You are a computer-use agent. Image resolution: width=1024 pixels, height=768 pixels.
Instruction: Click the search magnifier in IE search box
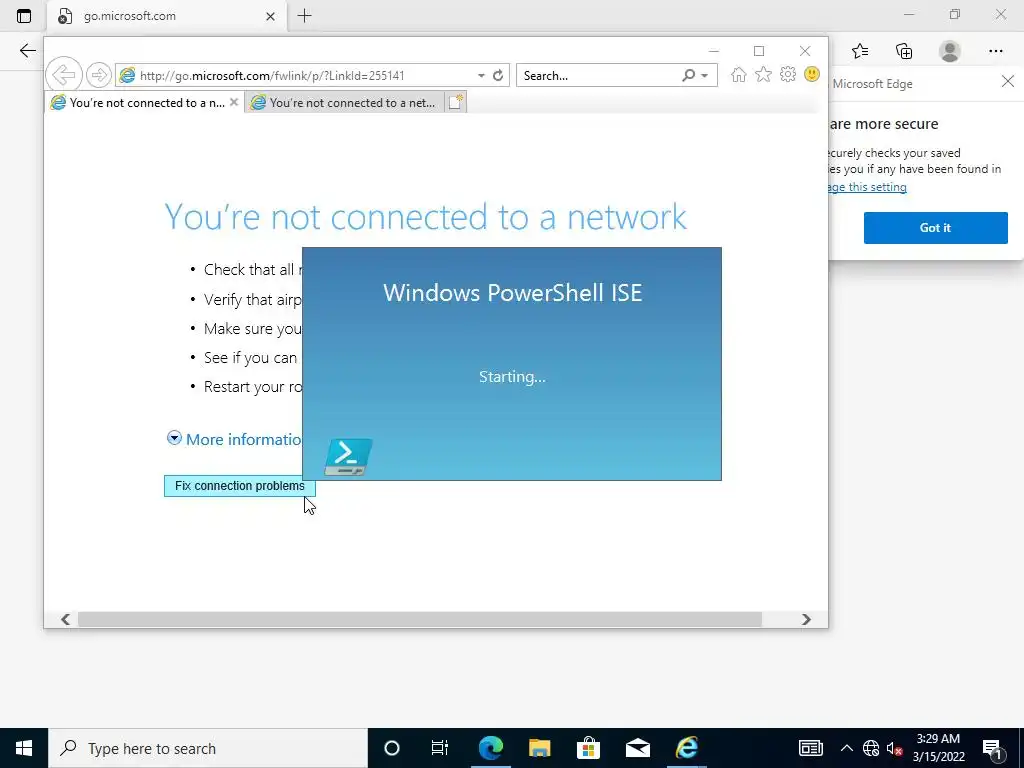pyautogui.click(x=688, y=76)
